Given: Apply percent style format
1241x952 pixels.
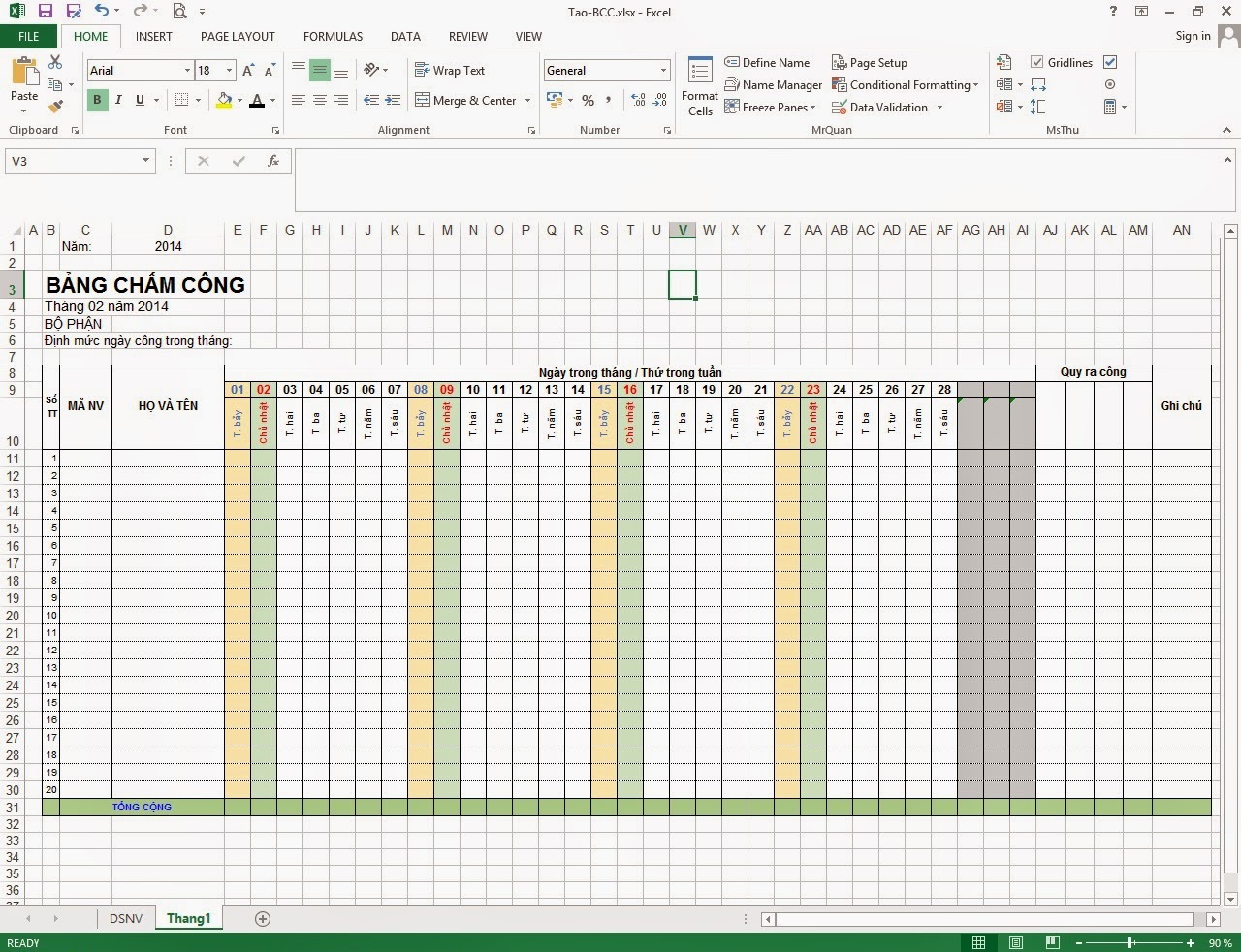Looking at the screenshot, I should 588,100.
